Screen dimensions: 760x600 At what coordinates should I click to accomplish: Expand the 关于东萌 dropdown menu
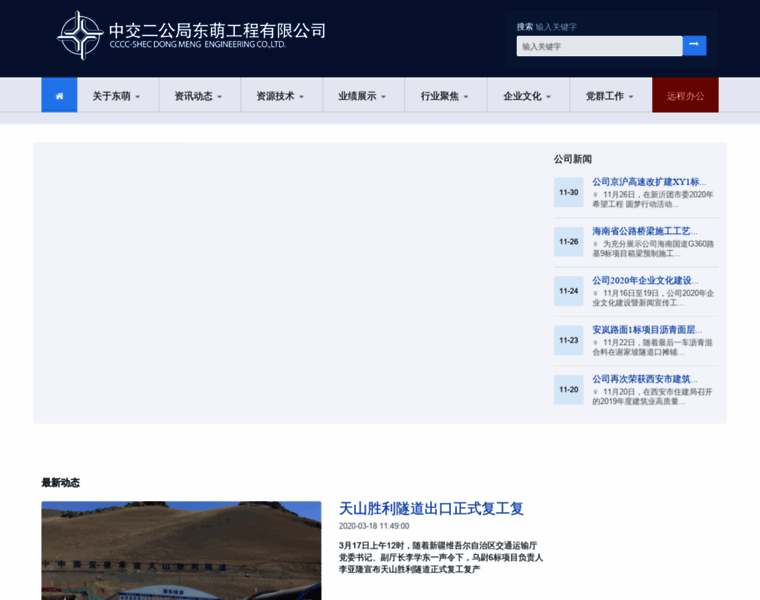(x=117, y=96)
